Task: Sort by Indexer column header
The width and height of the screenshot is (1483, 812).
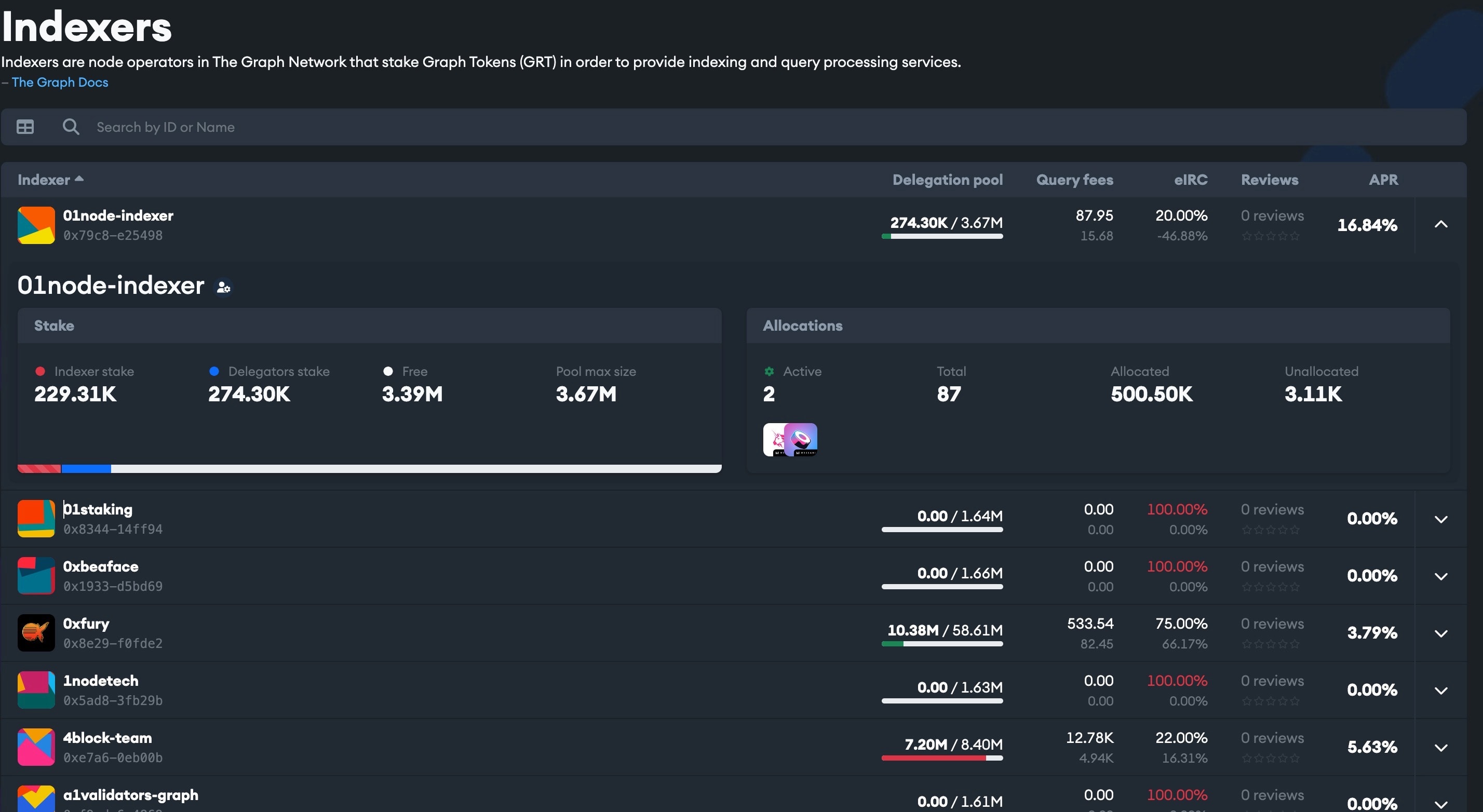Action: point(44,180)
